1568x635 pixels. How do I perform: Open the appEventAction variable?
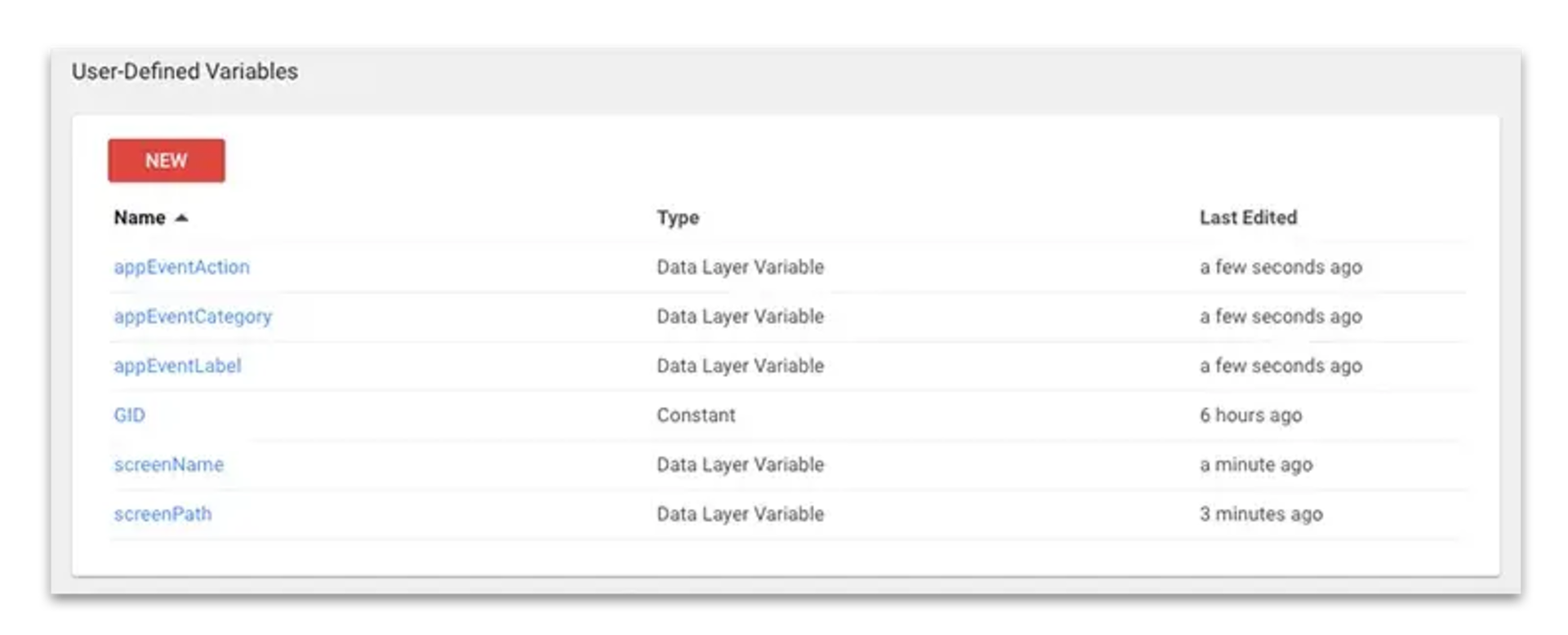182,267
